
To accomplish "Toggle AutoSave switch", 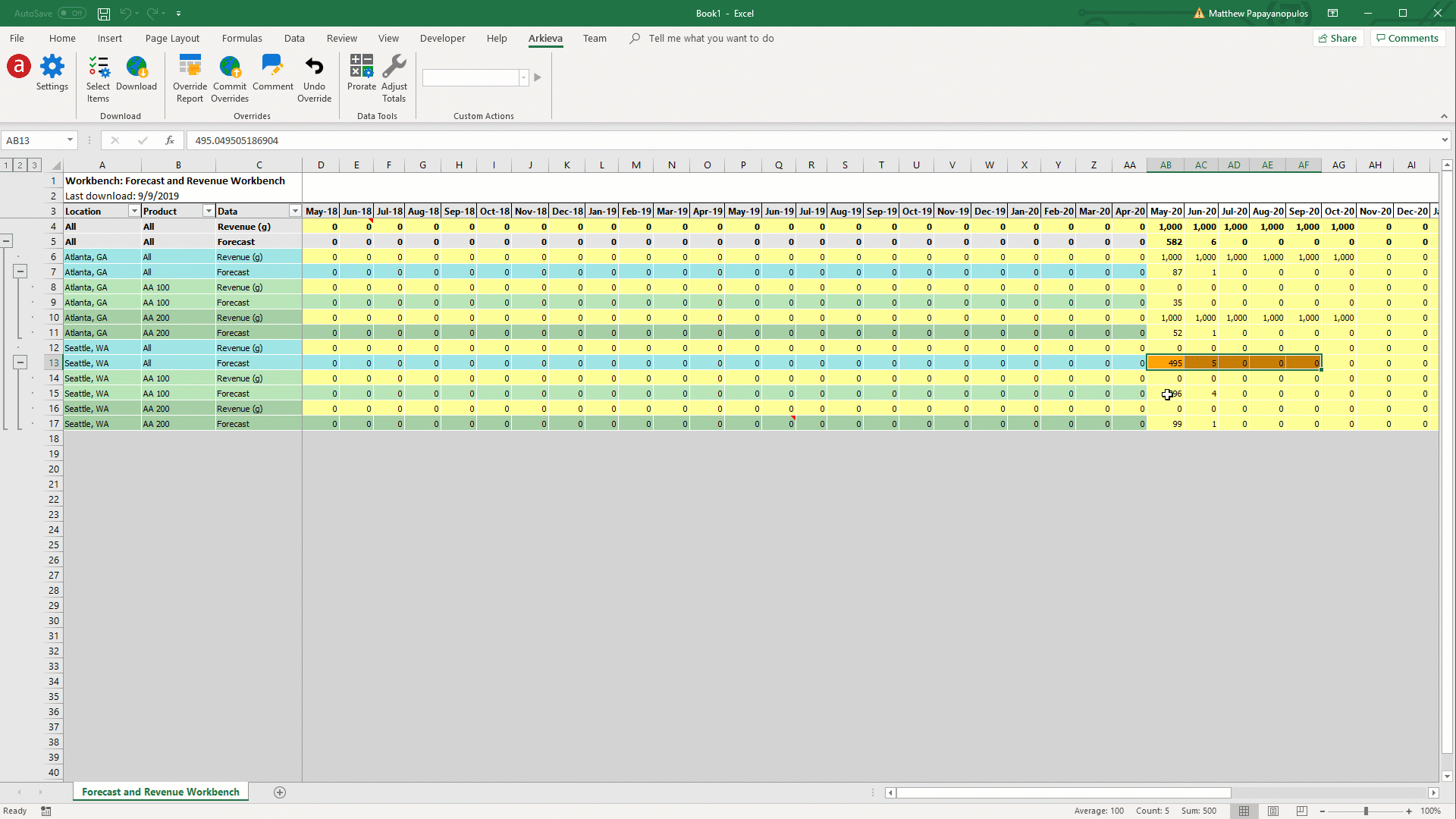I will pyautogui.click(x=71, y=14).
